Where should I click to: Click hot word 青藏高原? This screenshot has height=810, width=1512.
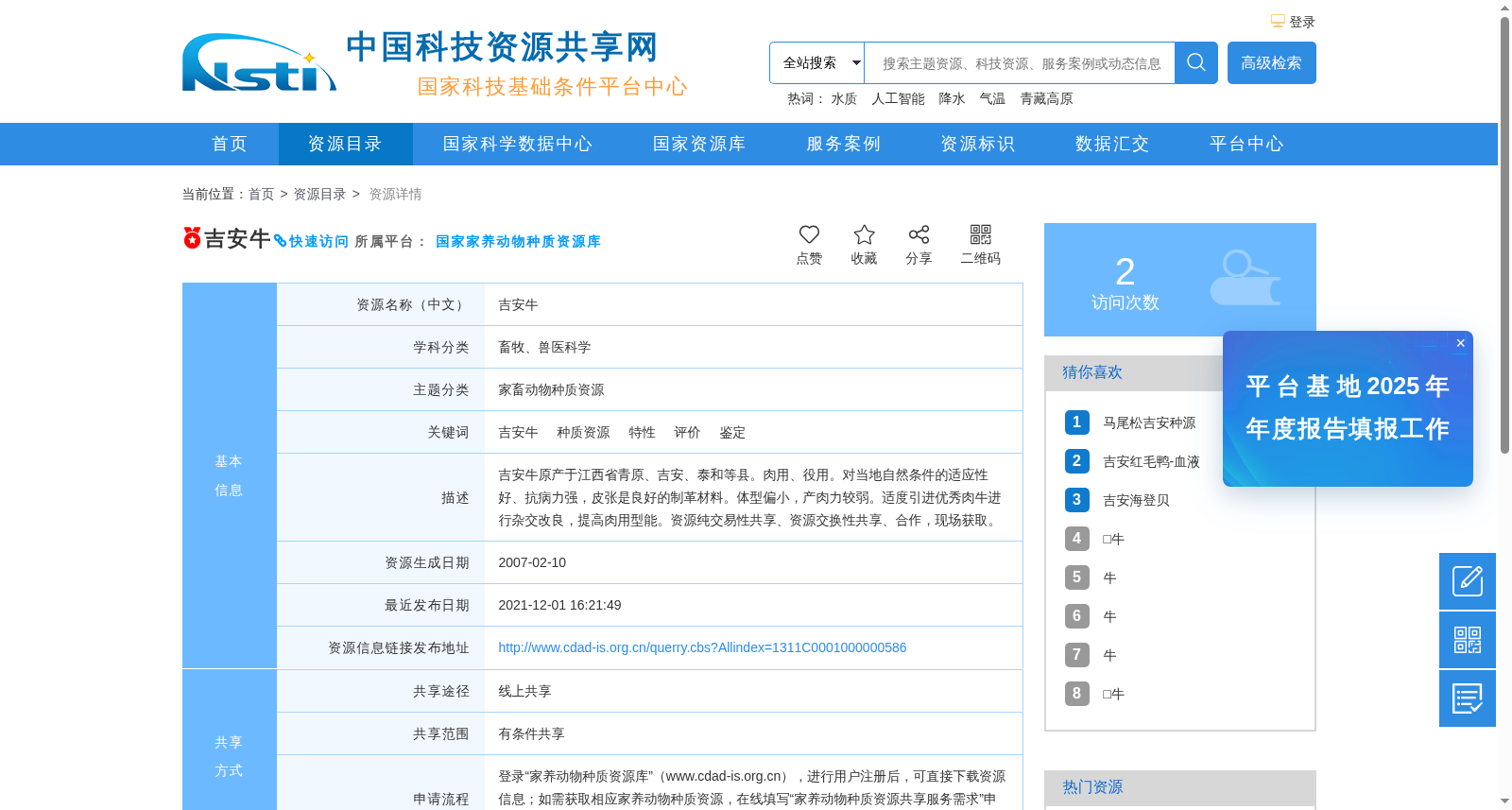pos(1046,98)
